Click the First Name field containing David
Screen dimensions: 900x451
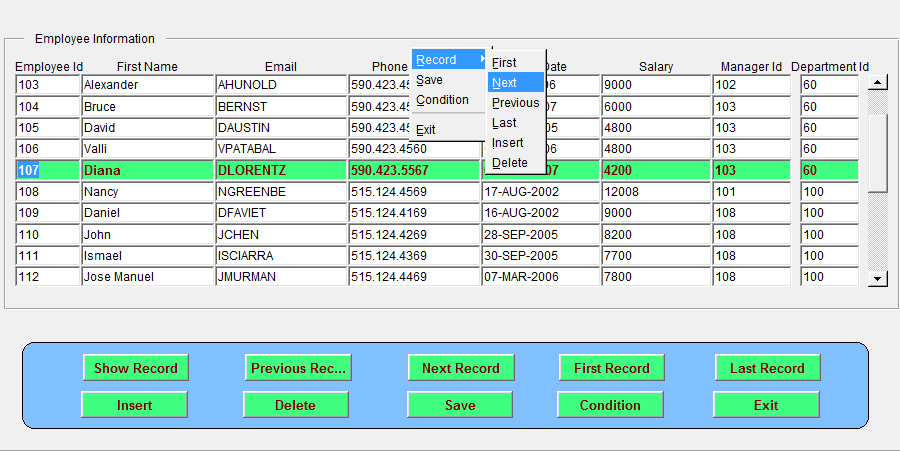coord(148,127)
